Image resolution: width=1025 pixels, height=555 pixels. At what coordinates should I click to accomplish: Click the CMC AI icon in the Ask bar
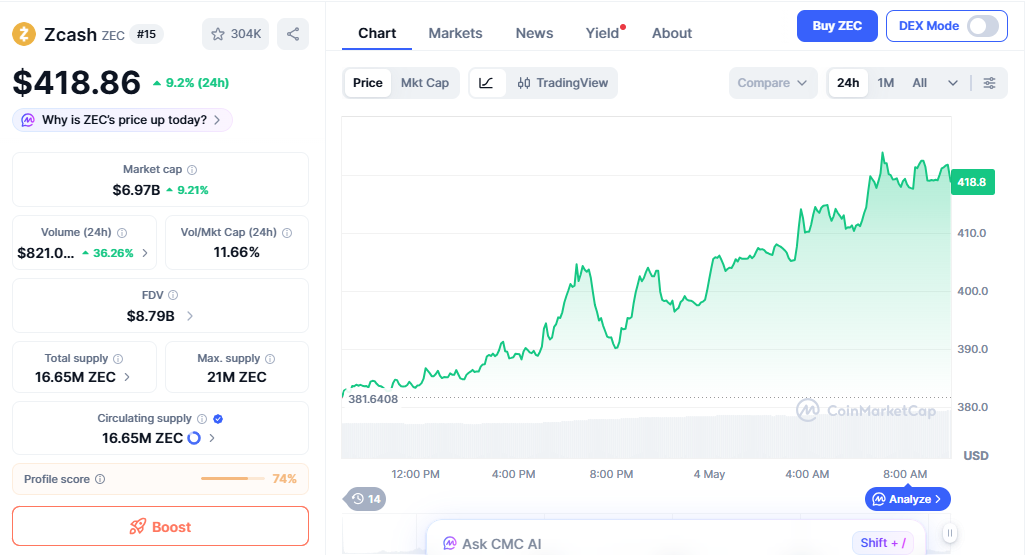coord(450,544)
